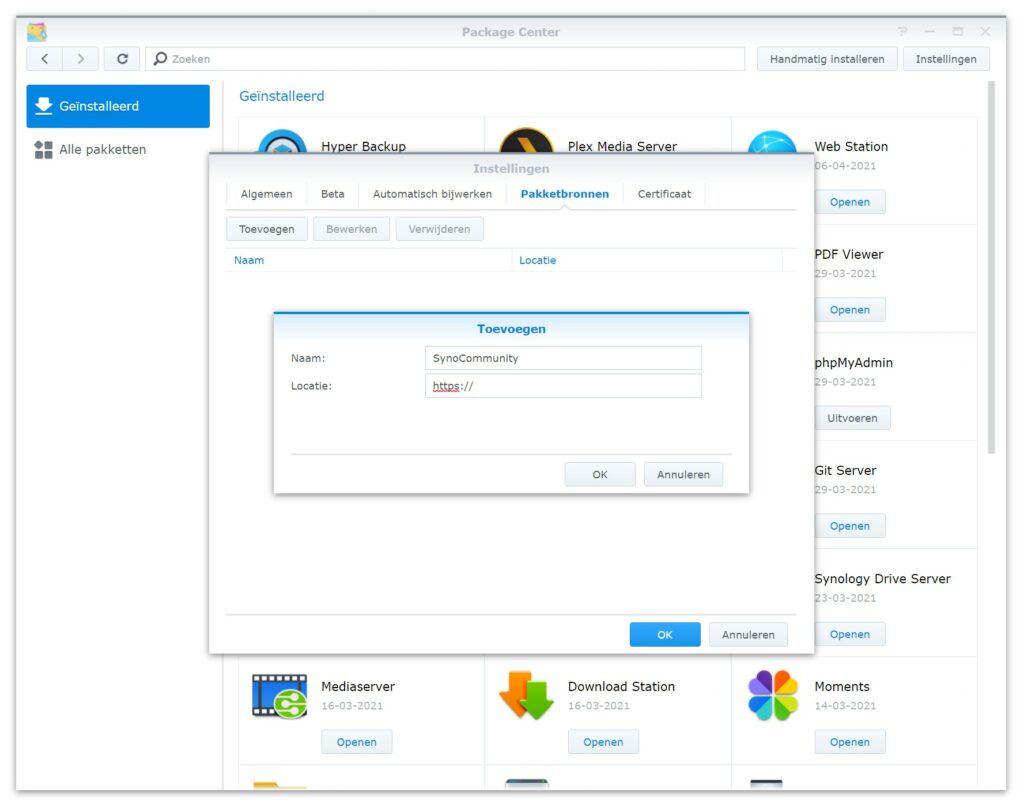This screenshot has width=1024, height=808.
Task: Click Handmatig installeren button
Action: point(827,59)
